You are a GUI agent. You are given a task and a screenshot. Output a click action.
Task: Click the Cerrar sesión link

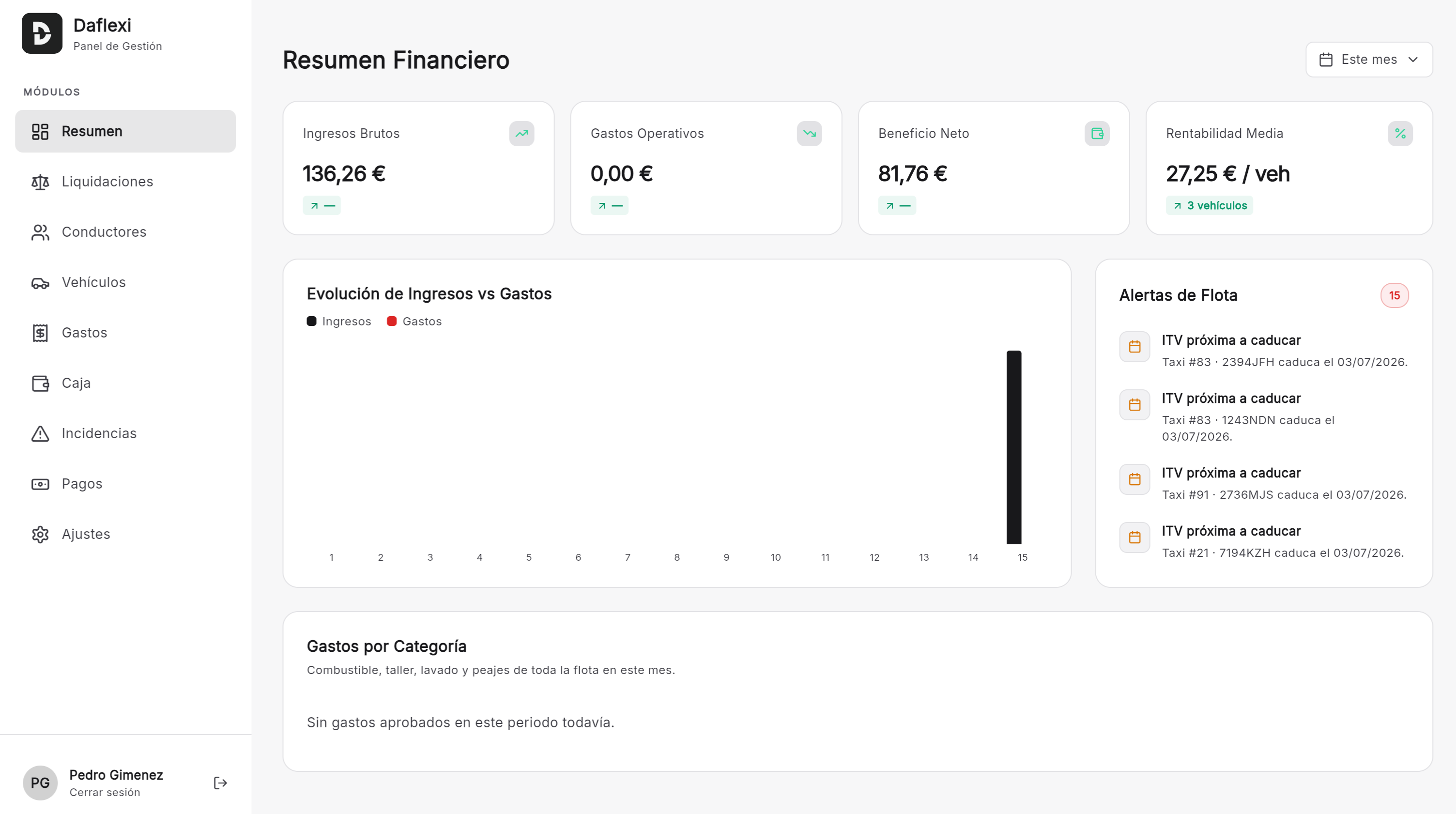(x=105, y=792)
